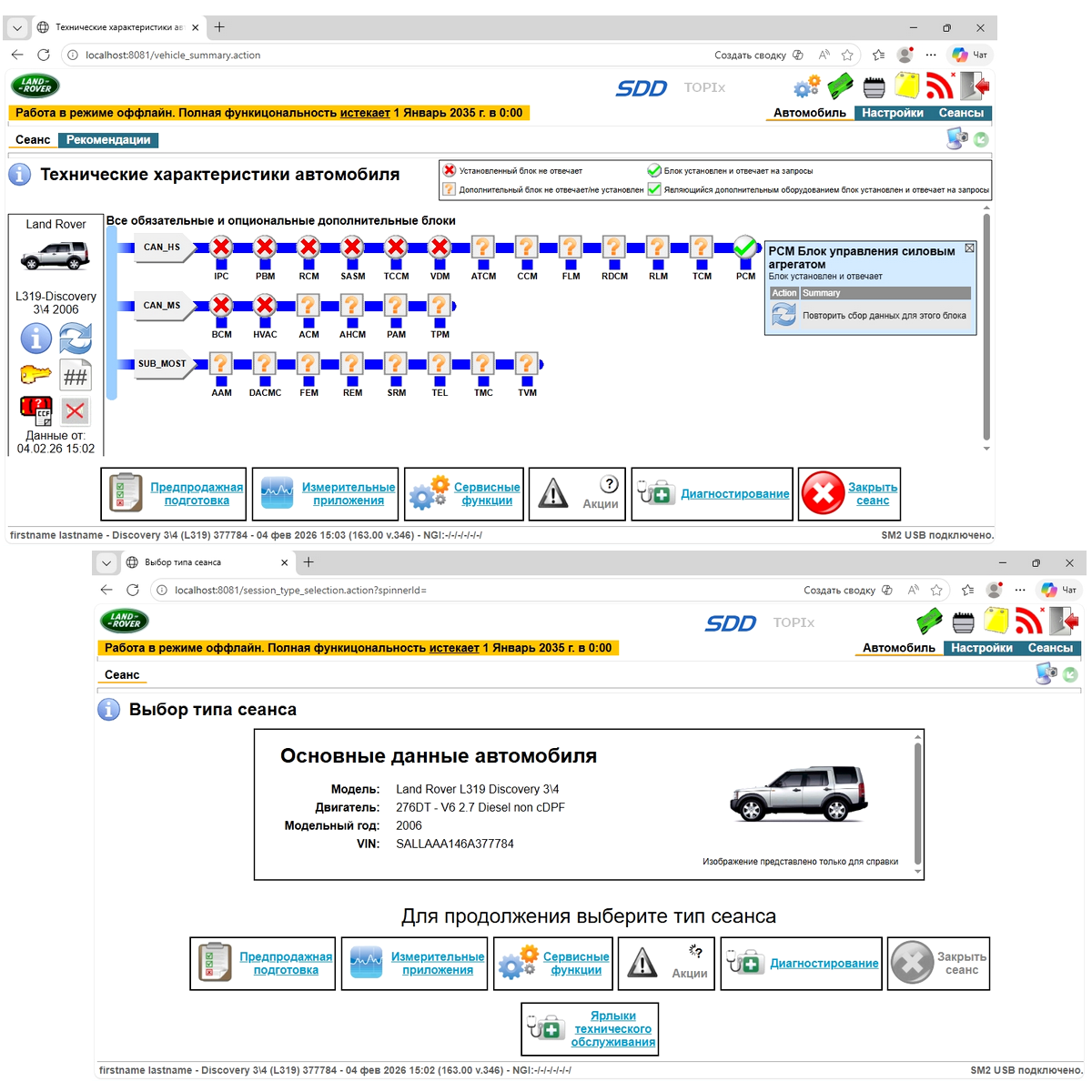1092x1092 pixels.
Task: Select the PCM module with green check
Action: click(745, 247)
